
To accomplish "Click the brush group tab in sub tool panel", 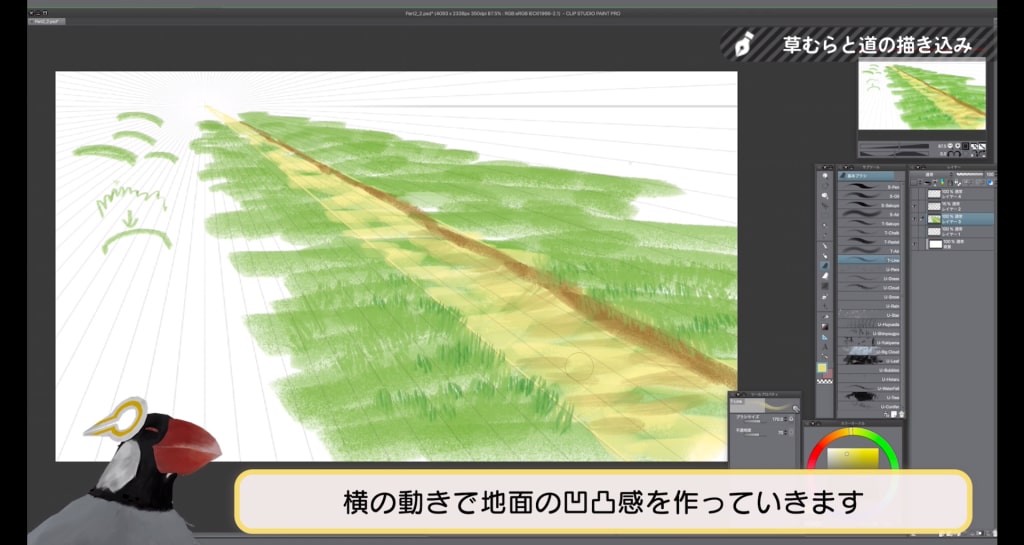I will [860, 174].
